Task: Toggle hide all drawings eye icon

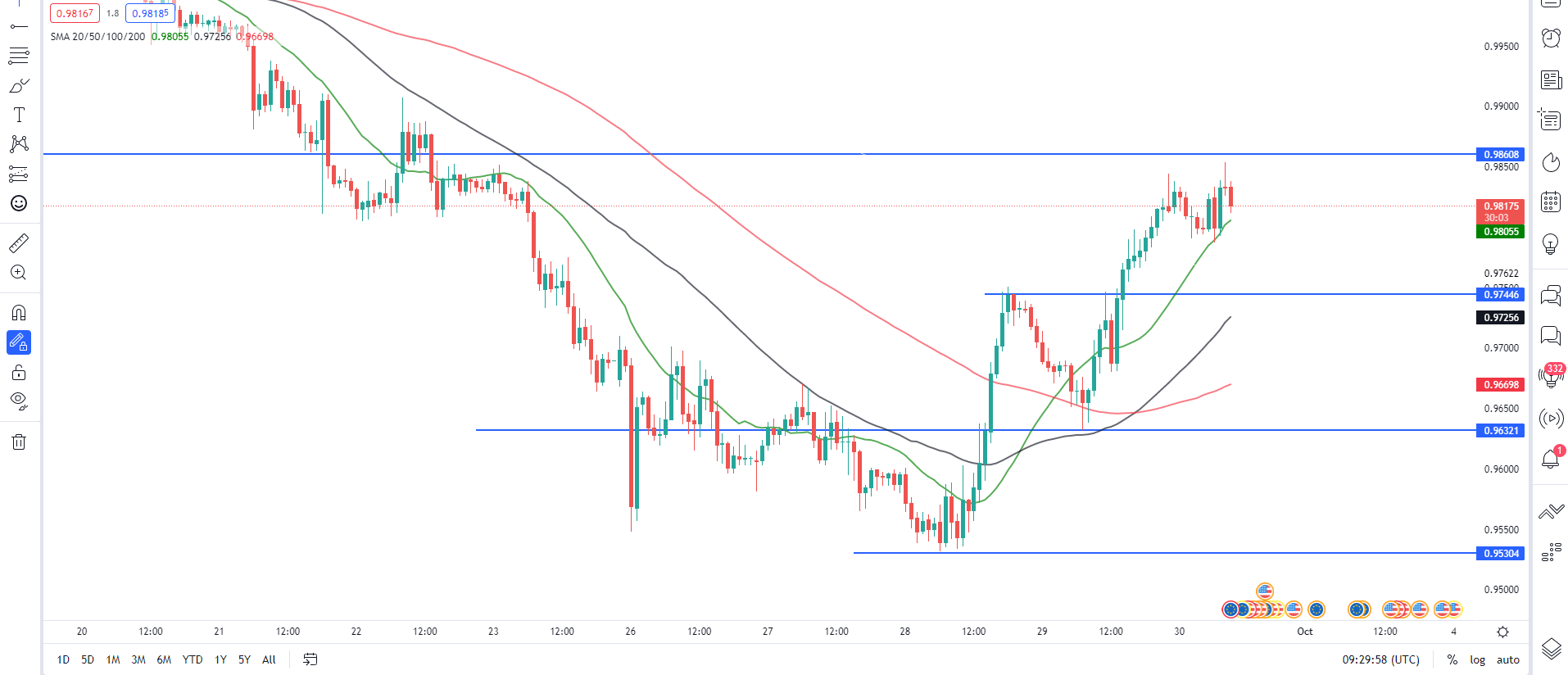Action: pyautogui.click(x=19, y=401)
